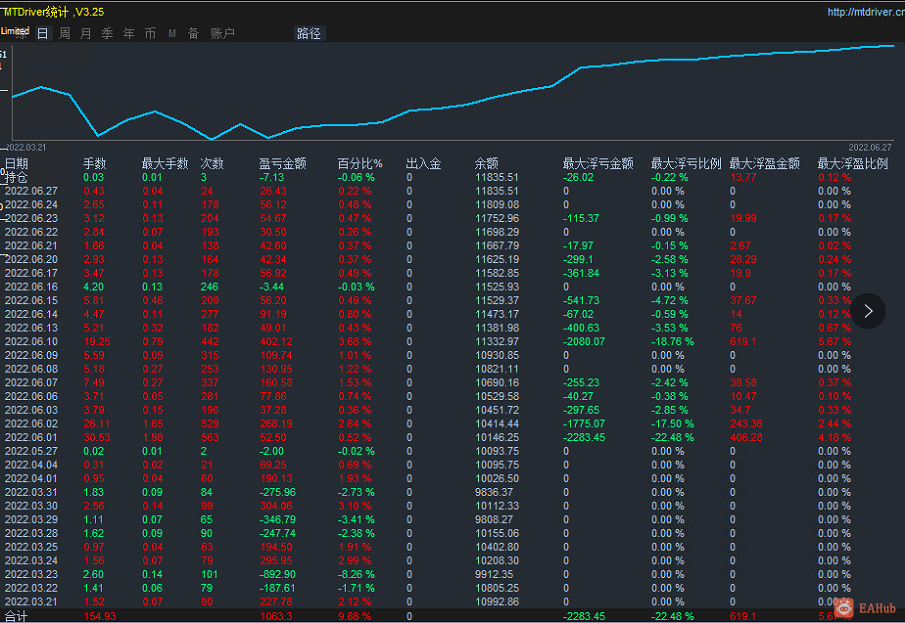Open the 币 currency tab

(150, 33)
